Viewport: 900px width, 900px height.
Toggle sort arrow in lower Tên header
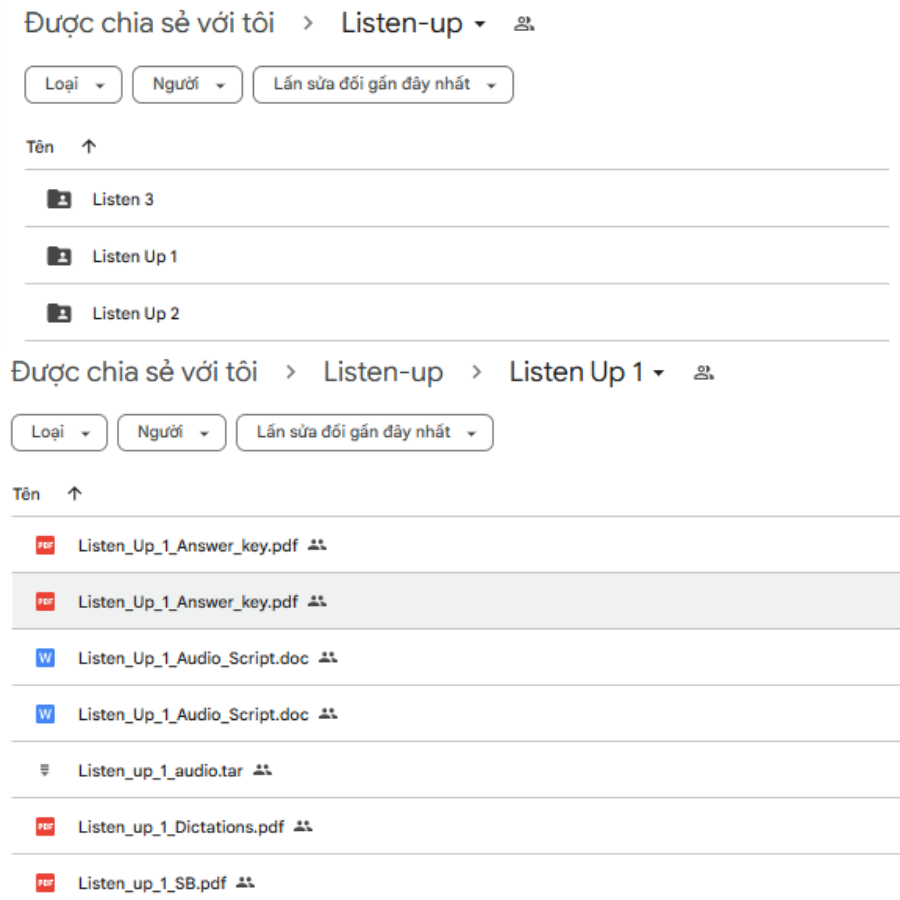(75, 494)
